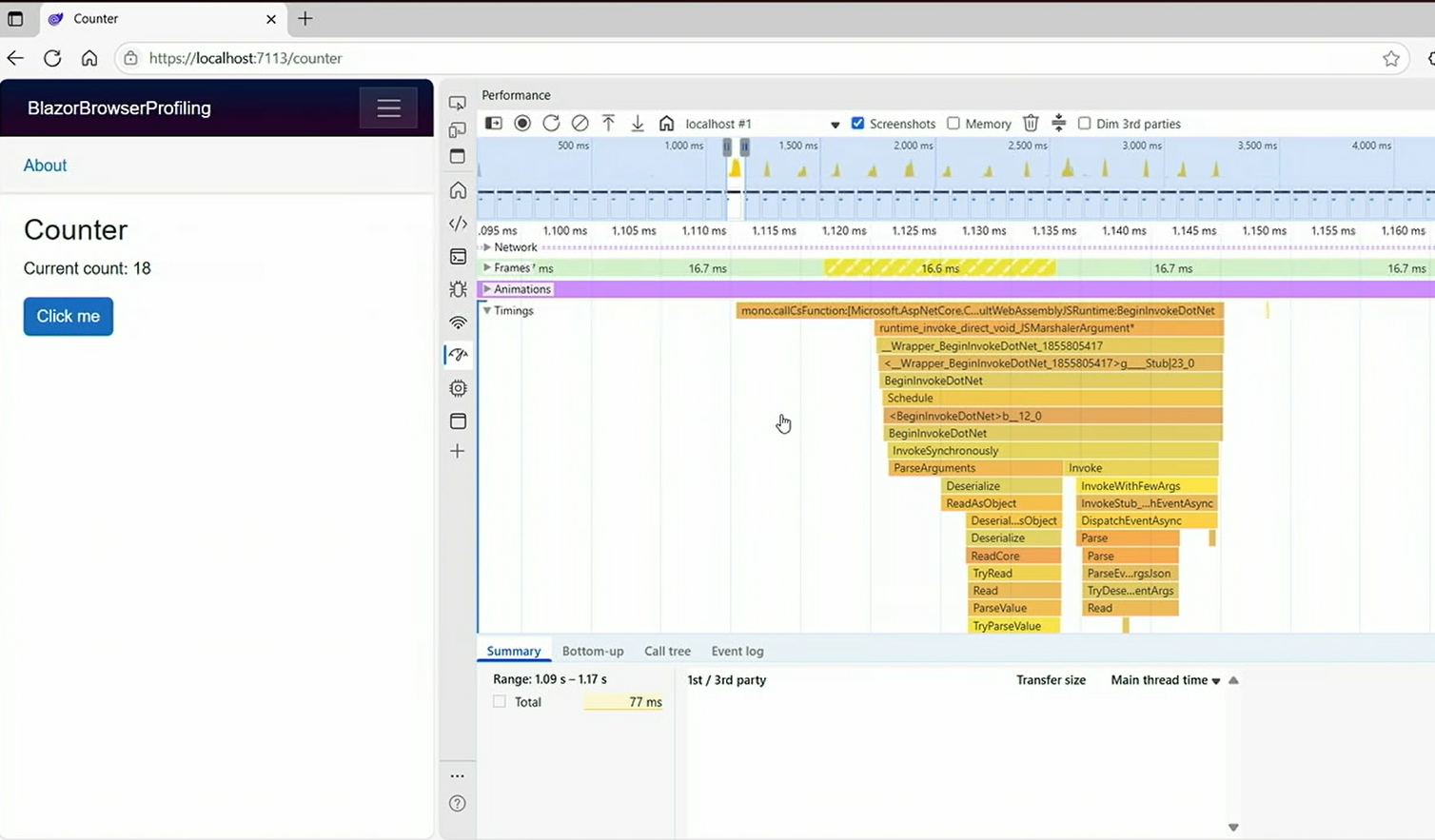Screen dimensions: 1435x840
Task: Click the download profile arrow icon
Action: (x=638, y=124)
